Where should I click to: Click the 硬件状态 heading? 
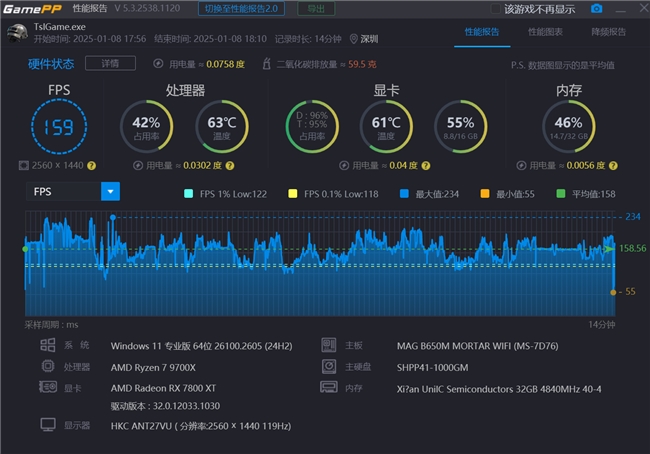(x=51, y=64)
